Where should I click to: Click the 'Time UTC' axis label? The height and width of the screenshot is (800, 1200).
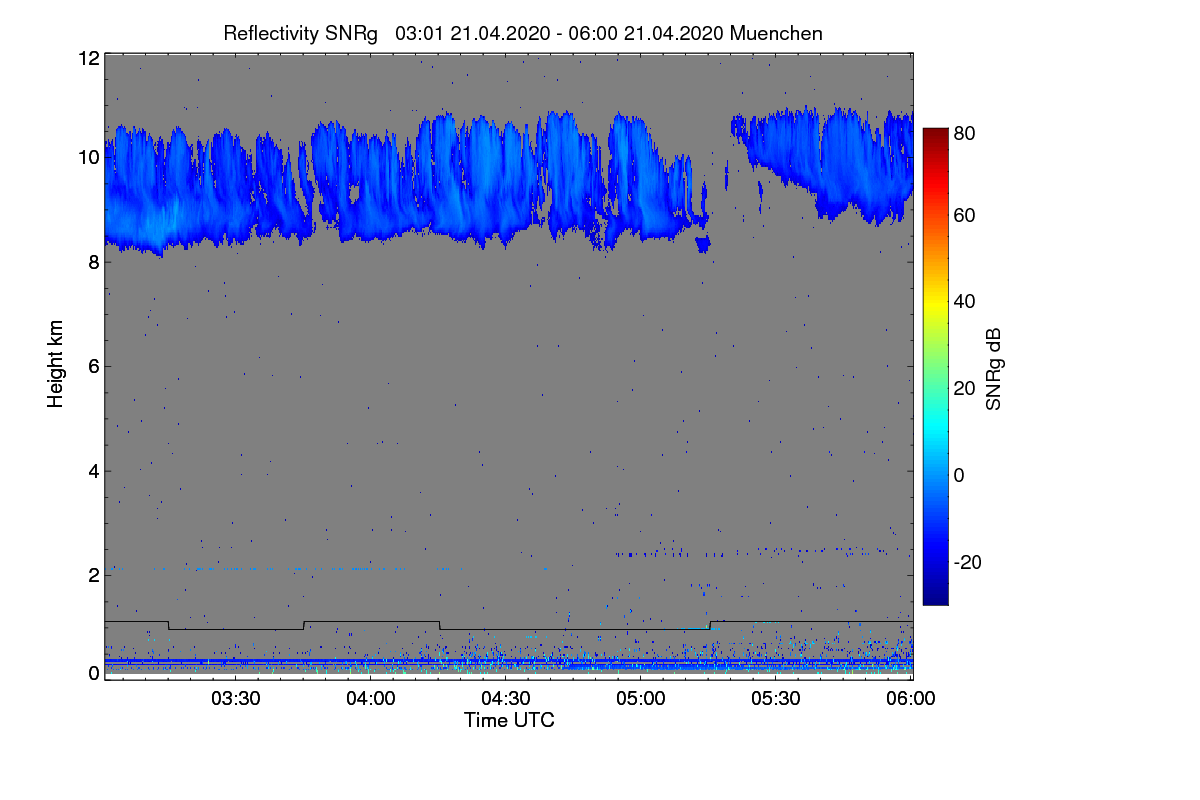[x=509, y=720]
